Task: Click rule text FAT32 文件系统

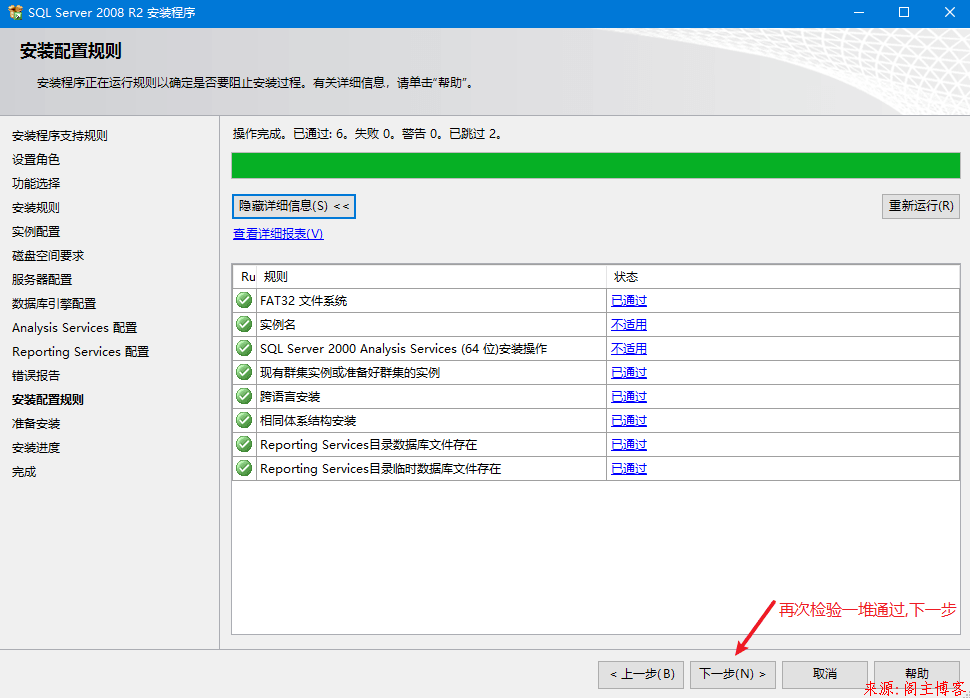Action: point(303,301)
